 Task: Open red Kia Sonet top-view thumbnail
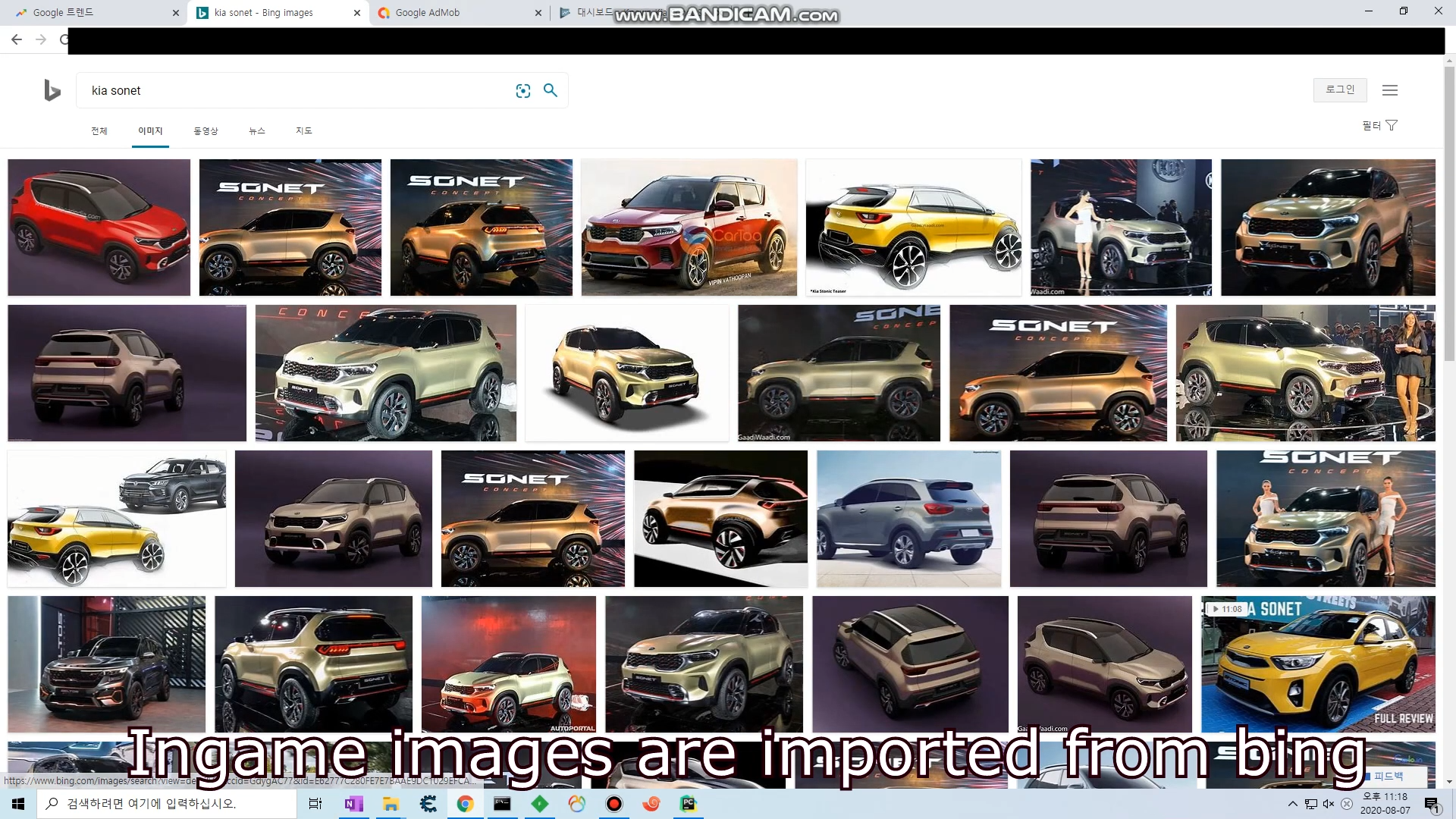99,227
